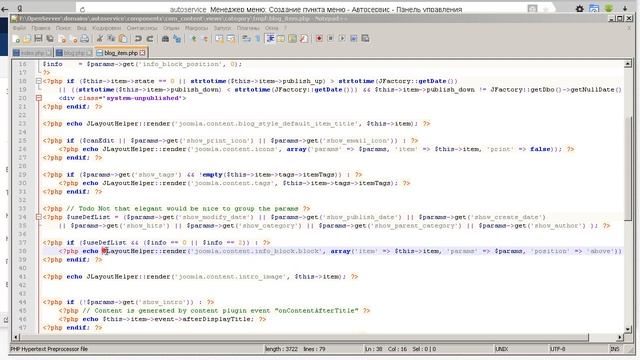Collapse the code fold at line 34
The width and height of the screenshot is (640, 360).
39,217
